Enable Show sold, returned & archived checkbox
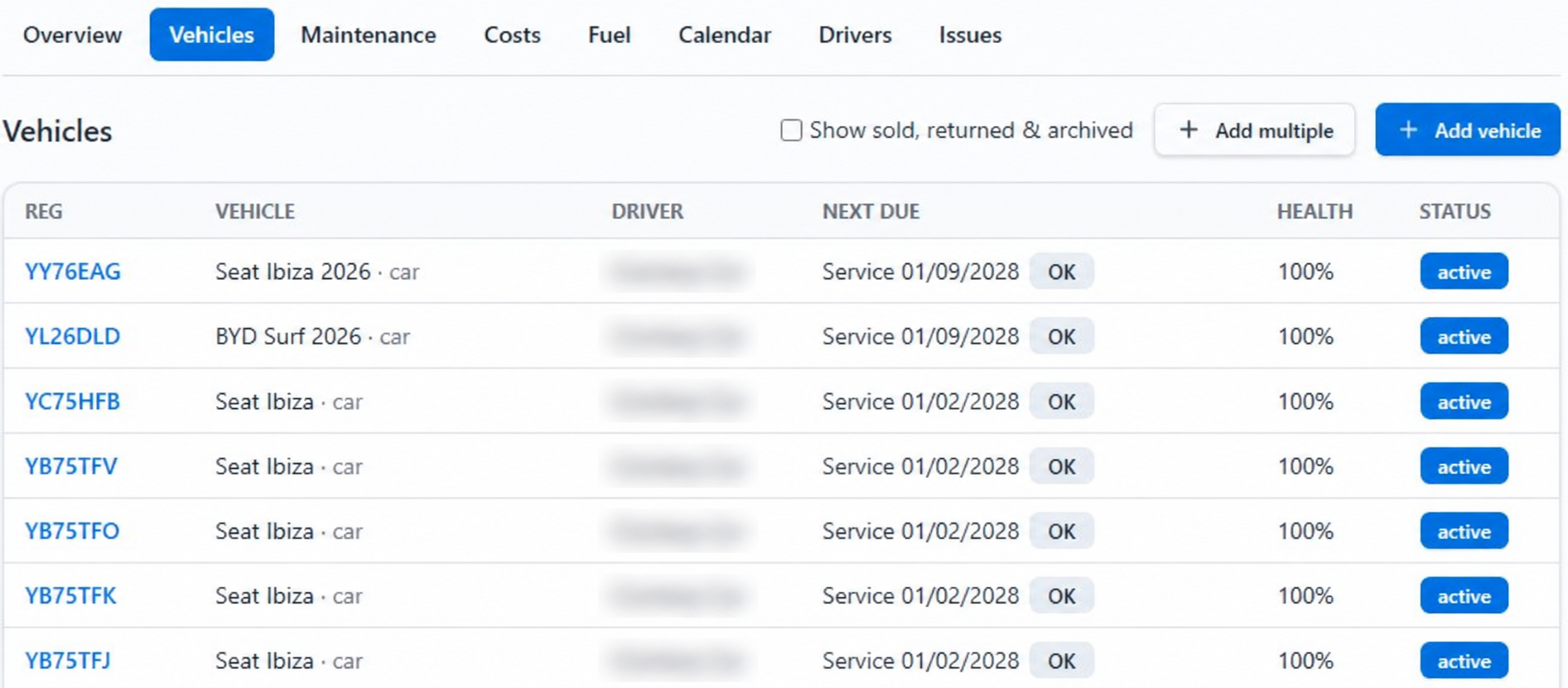 [791, 130]
